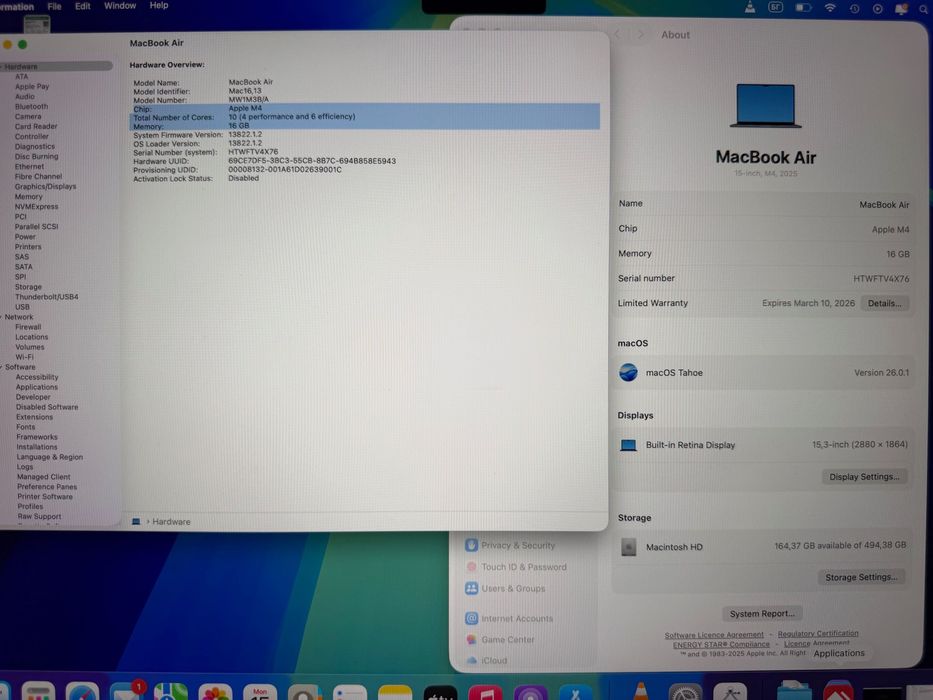This screenshot has width=933, height=700.
Task: Open Spotlight search magnifier in menu bar
Action: pyautogui.click(x=923, y=9)
